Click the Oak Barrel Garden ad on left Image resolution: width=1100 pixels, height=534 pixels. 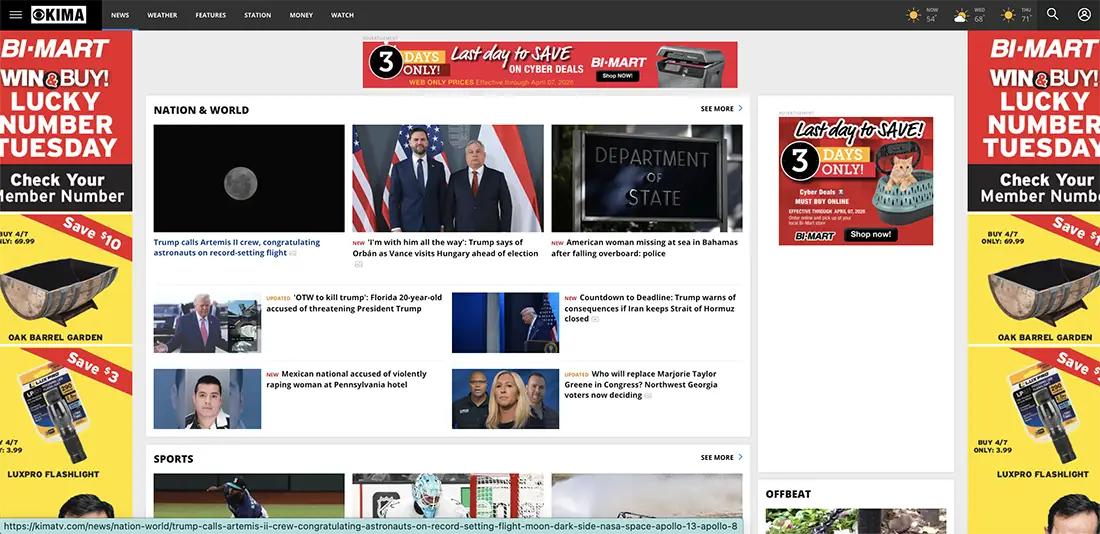tap(66, 279)
